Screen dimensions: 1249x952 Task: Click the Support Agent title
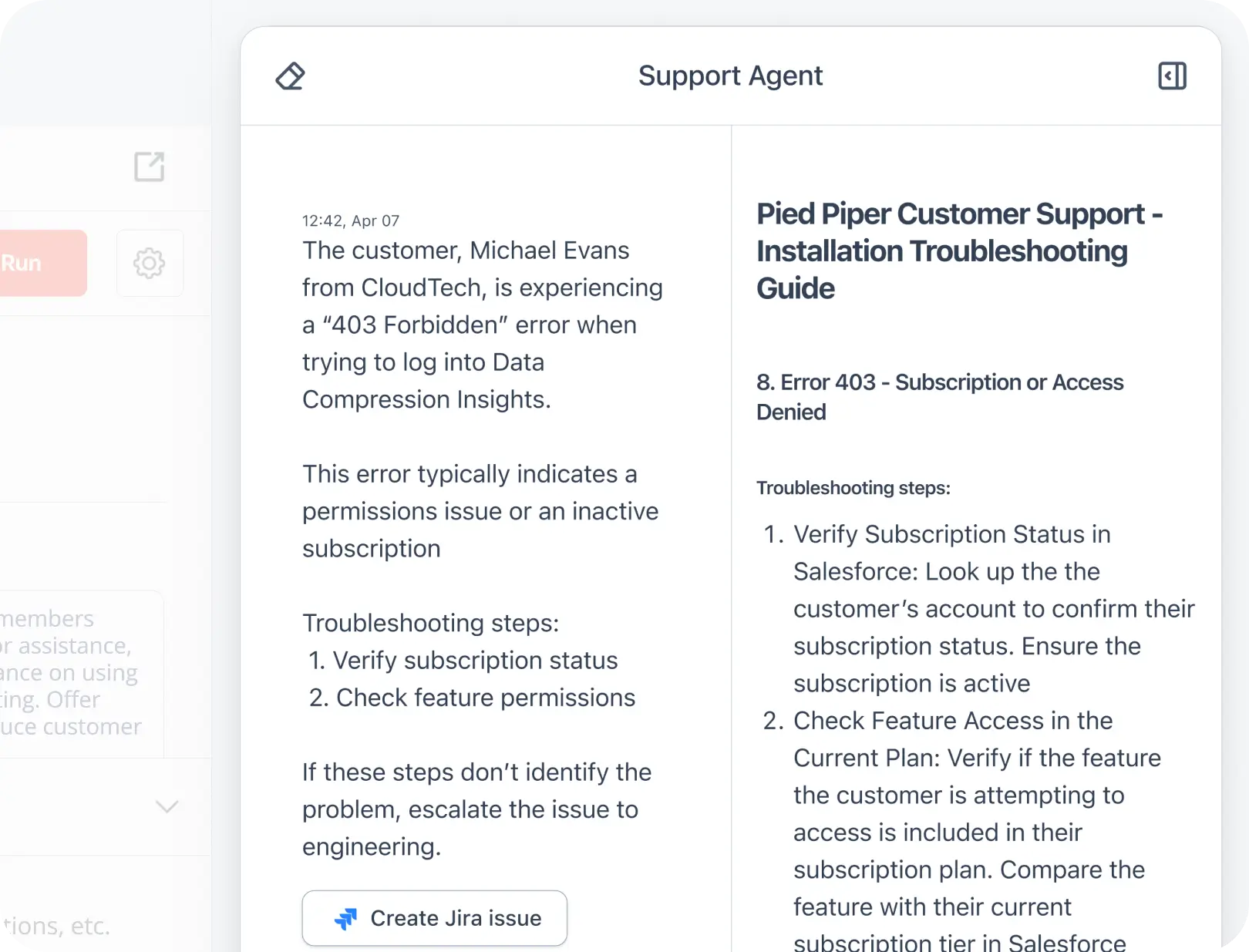pyautogui.click(x=730, y=76)
